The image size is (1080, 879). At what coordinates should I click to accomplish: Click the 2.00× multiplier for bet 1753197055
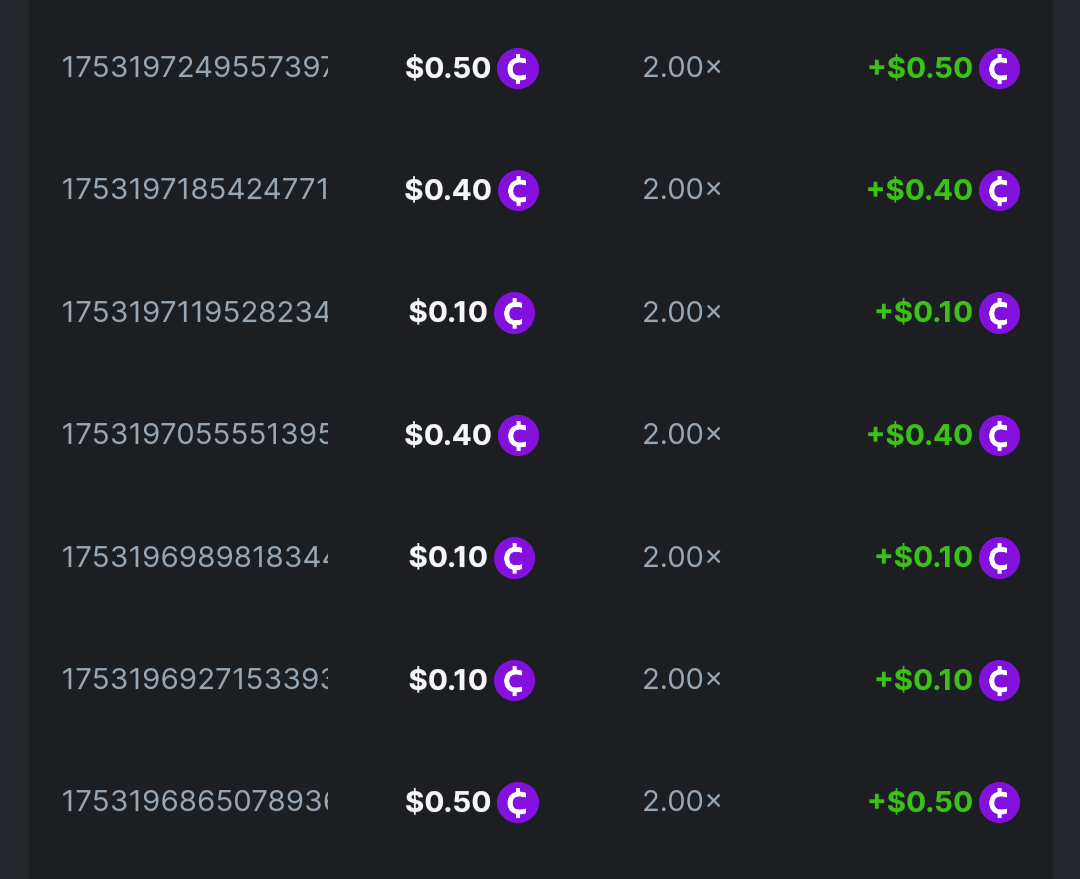(x=682, y=434)
